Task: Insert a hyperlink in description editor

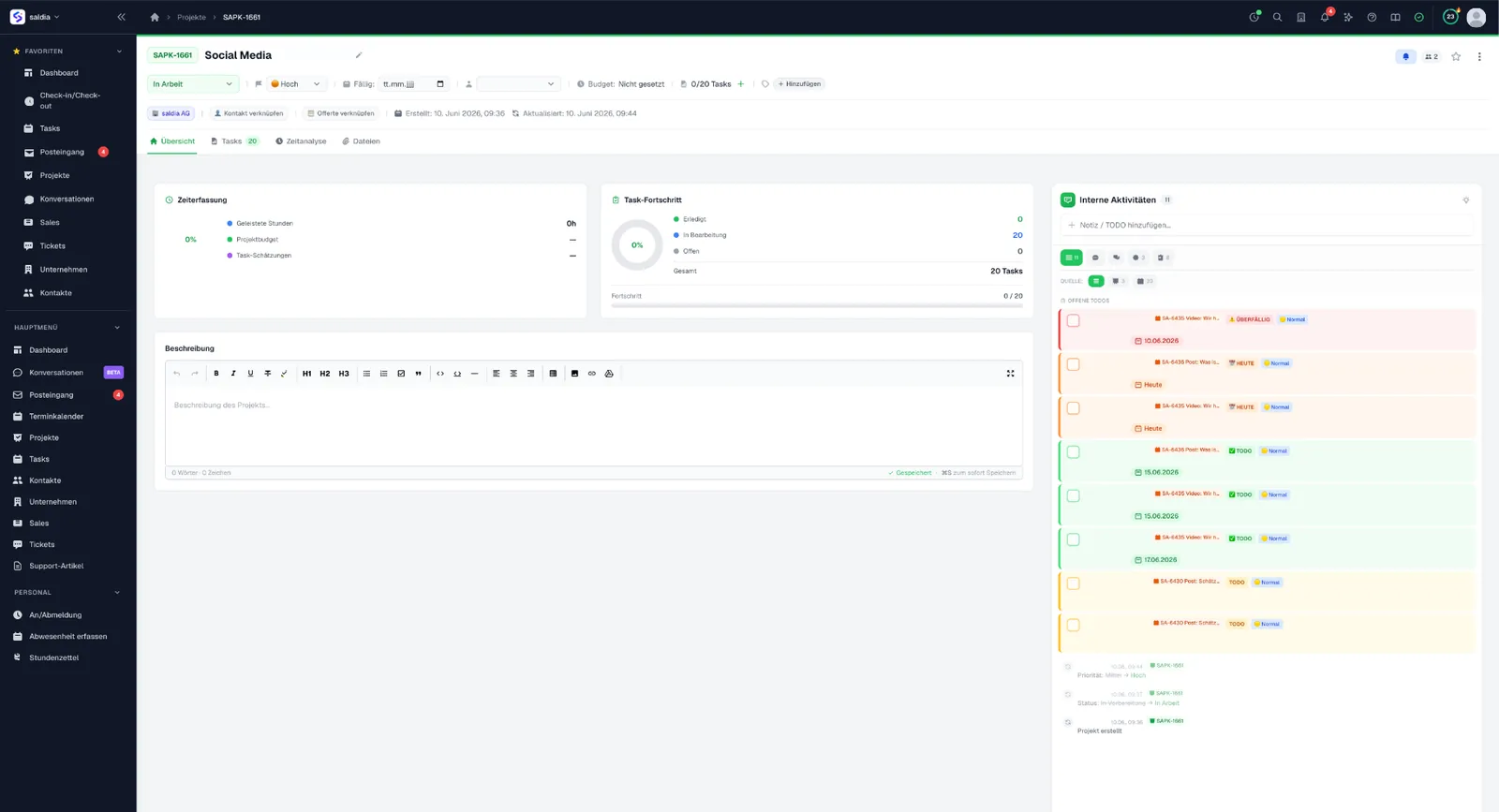Action: tap(591, 373)
